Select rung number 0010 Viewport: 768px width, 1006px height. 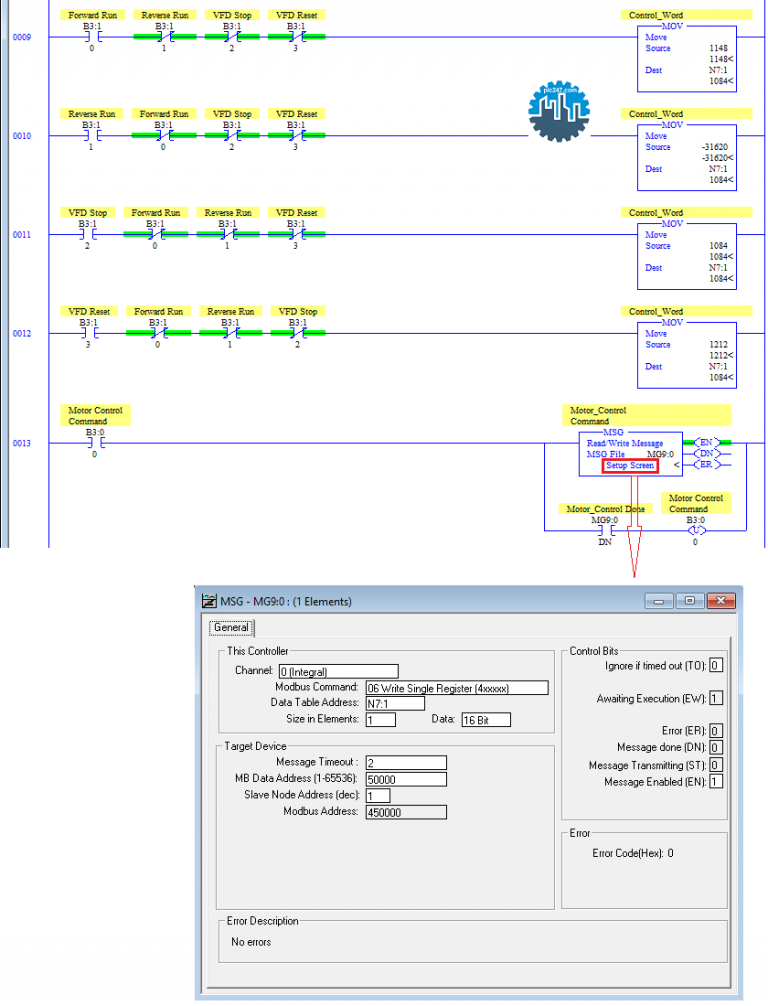pos(22,136)
